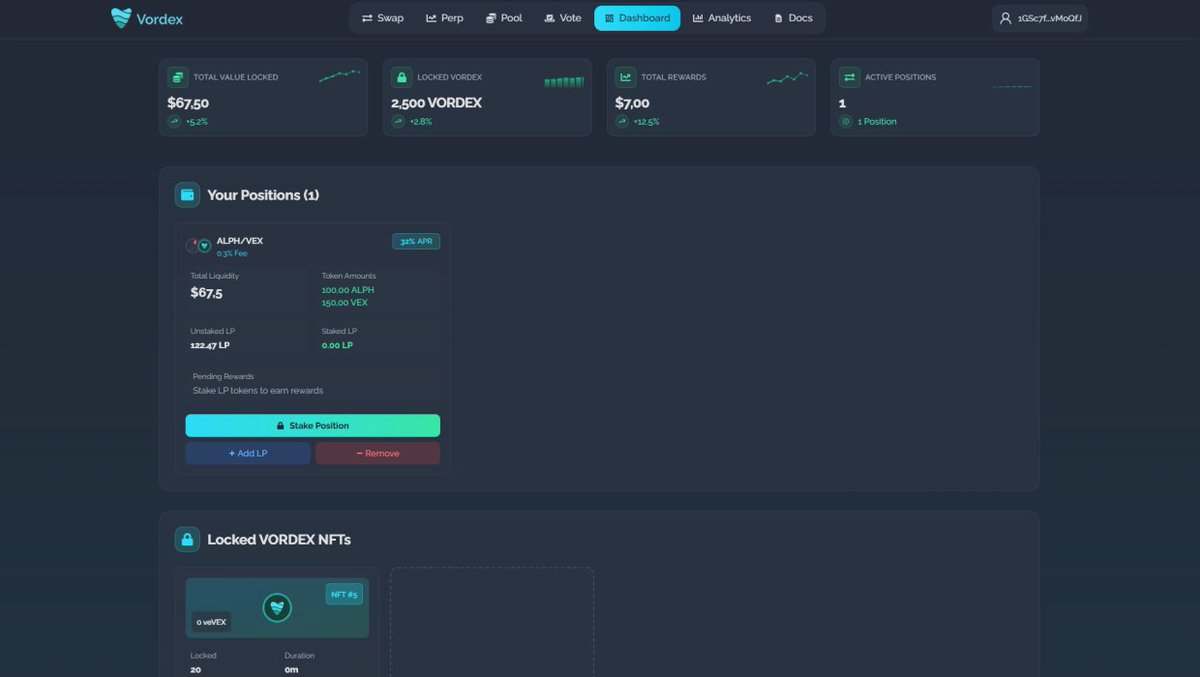Click the ALPH/VEX token pair icon
This screenshot has height=677, width=1200.
click(x=199, y=245)
